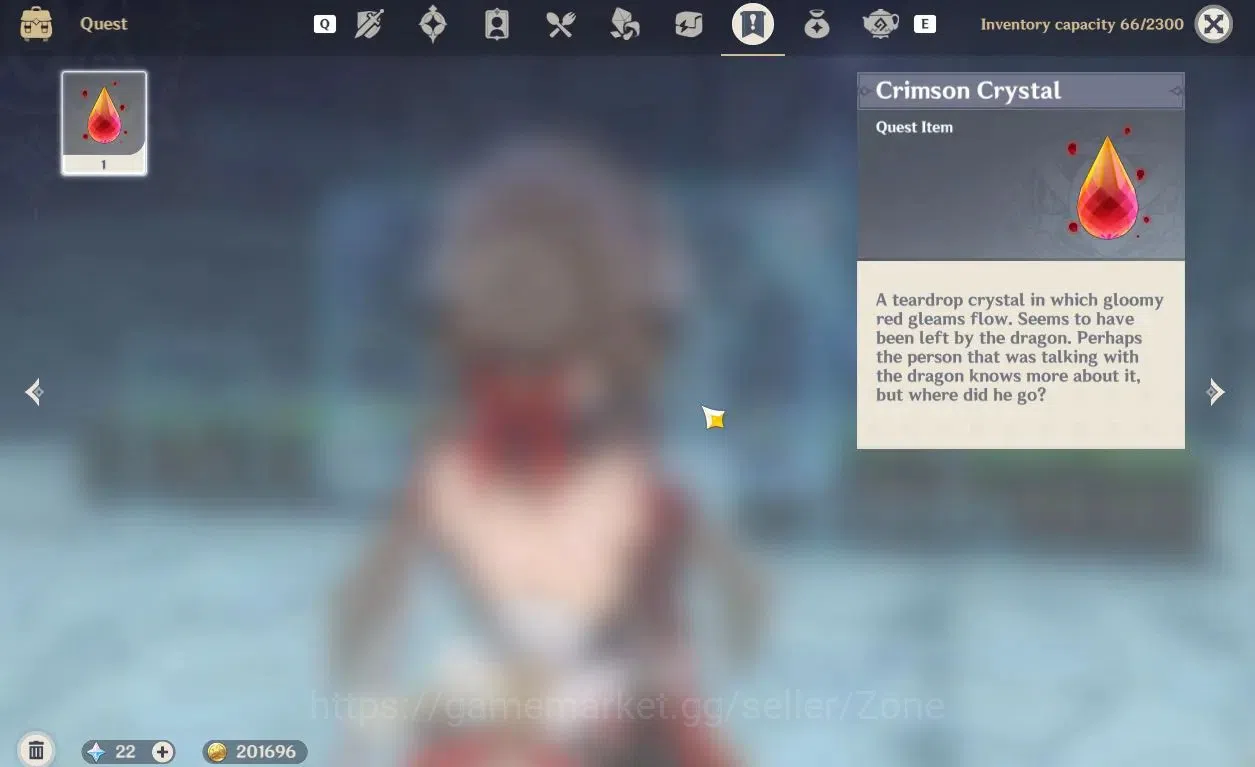The image size is (1255, 767).
Task: Open the Materials tab icon
Action: coord(625,24)
